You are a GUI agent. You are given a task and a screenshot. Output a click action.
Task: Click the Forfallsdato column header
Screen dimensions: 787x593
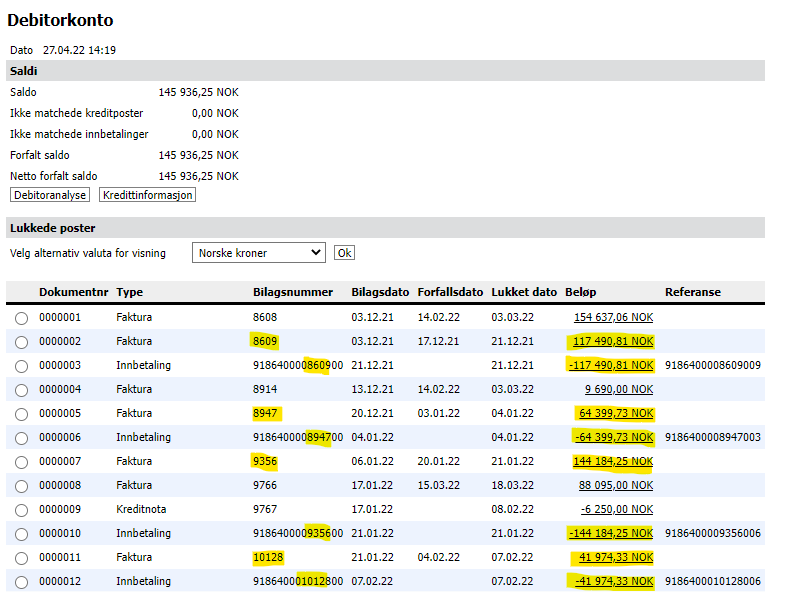pos(450,292)
